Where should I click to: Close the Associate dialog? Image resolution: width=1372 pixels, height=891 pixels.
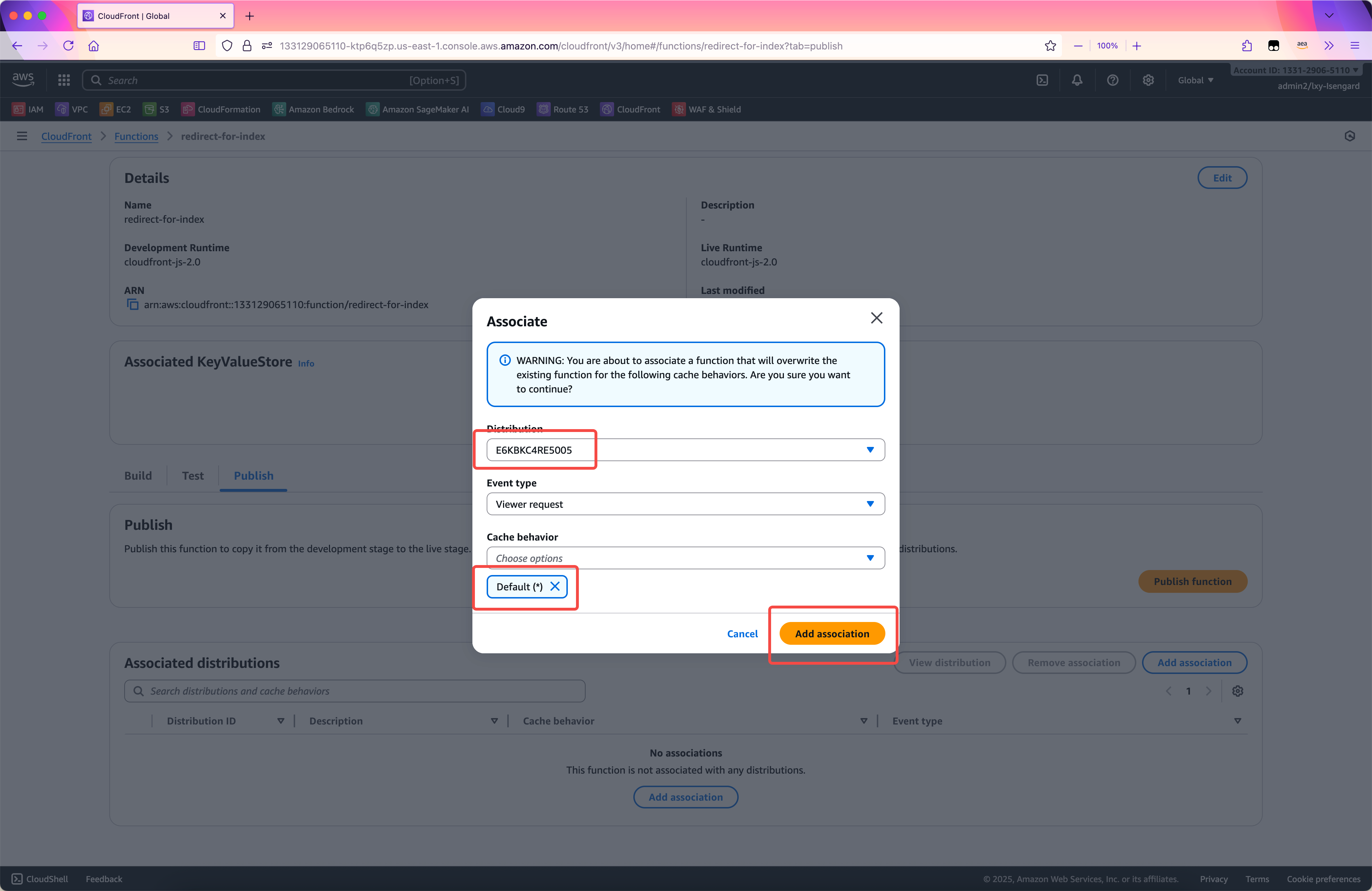pos(876,317)
